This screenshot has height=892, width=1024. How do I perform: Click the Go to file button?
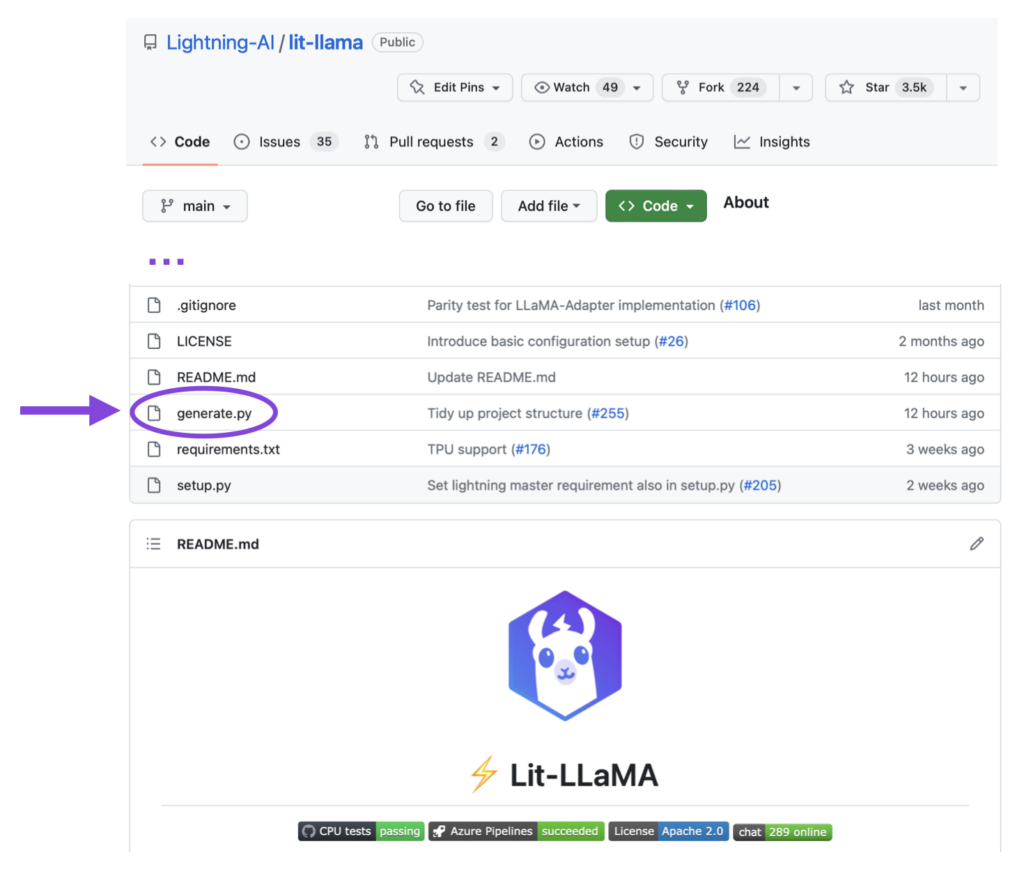(x=445, y=206)
